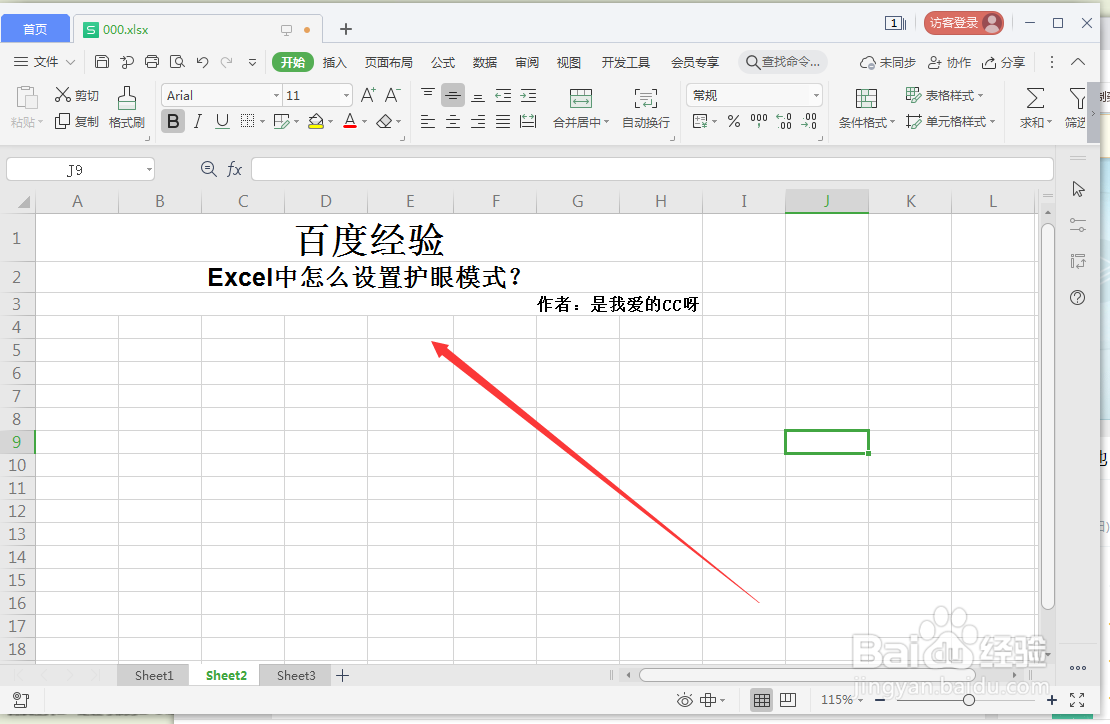1110x724 pixels.
Task: Toggle Bold formatting
Action: [x=173, y=122]
